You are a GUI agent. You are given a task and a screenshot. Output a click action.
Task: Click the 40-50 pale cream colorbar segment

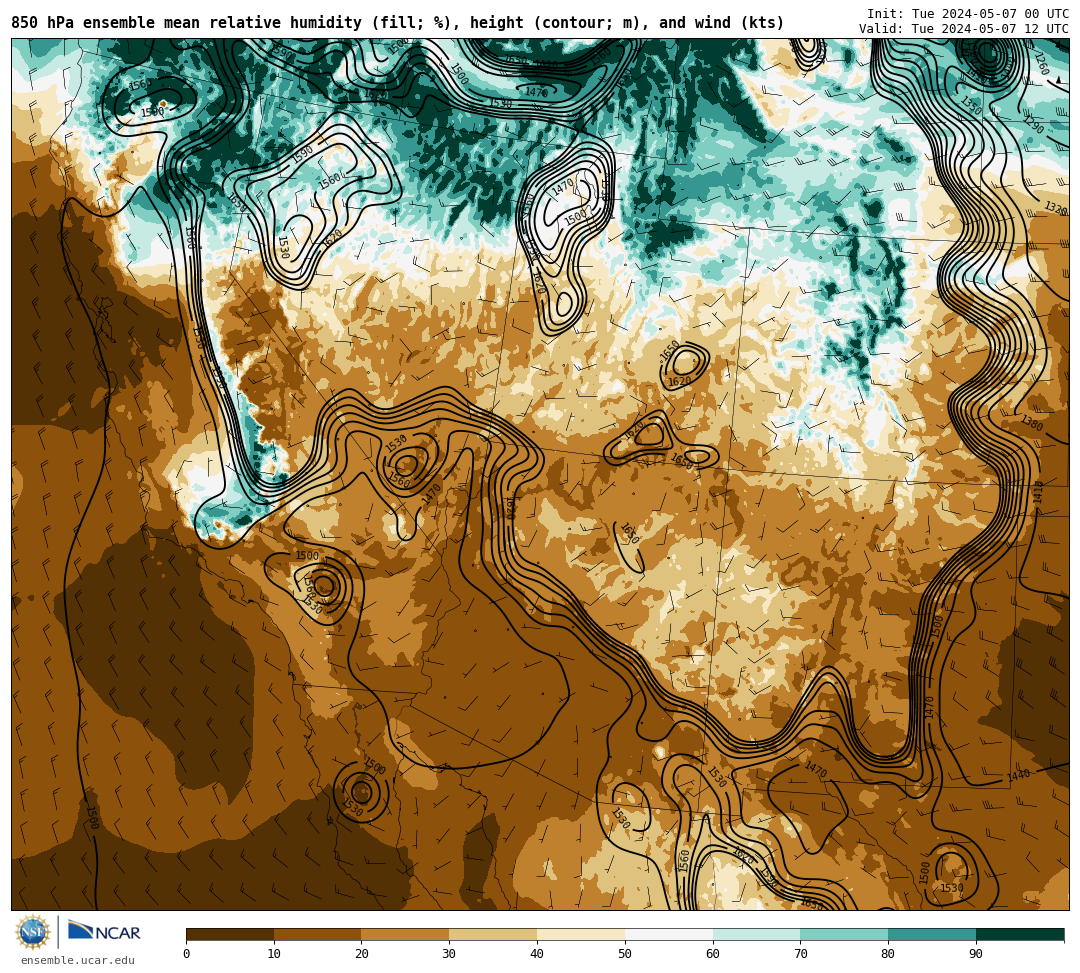(581, 934)
